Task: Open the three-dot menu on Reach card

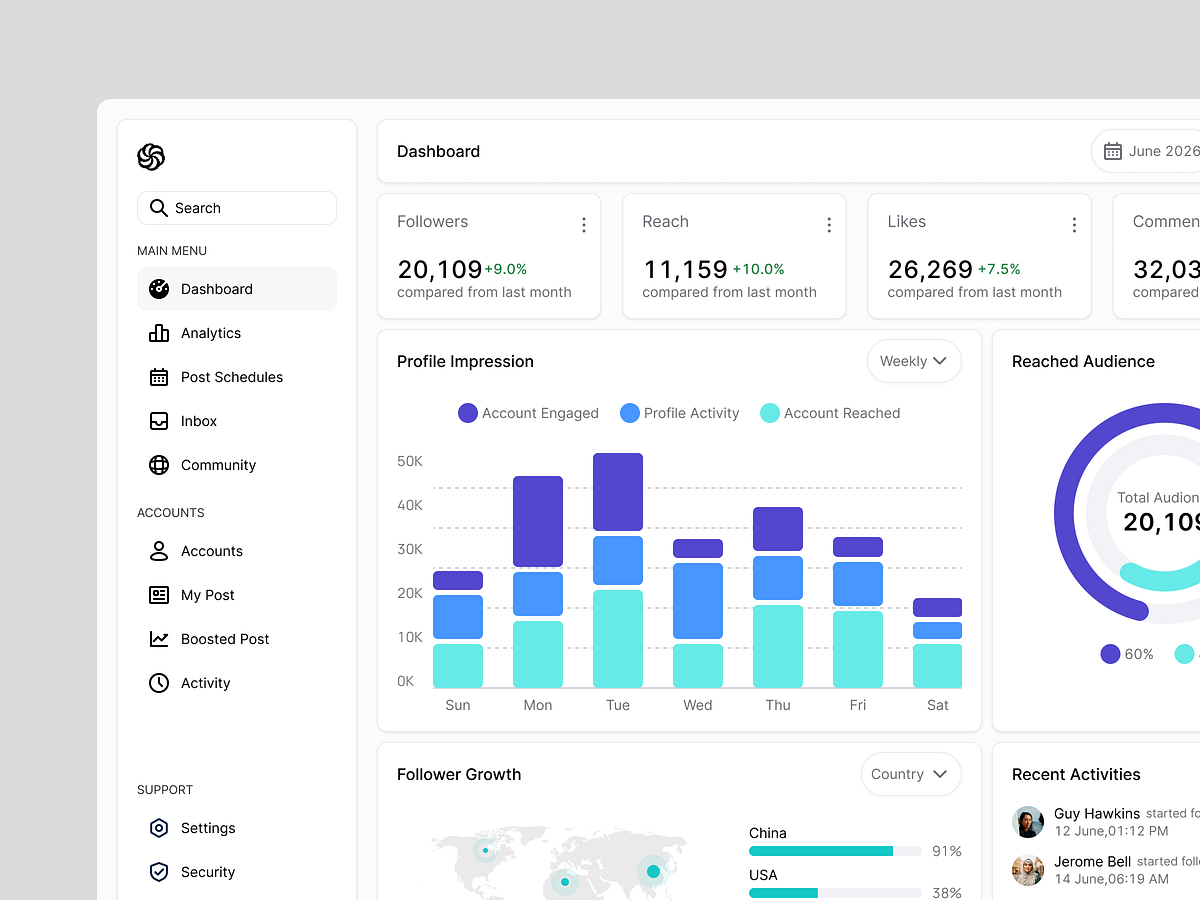Action: tap(829, 225)
